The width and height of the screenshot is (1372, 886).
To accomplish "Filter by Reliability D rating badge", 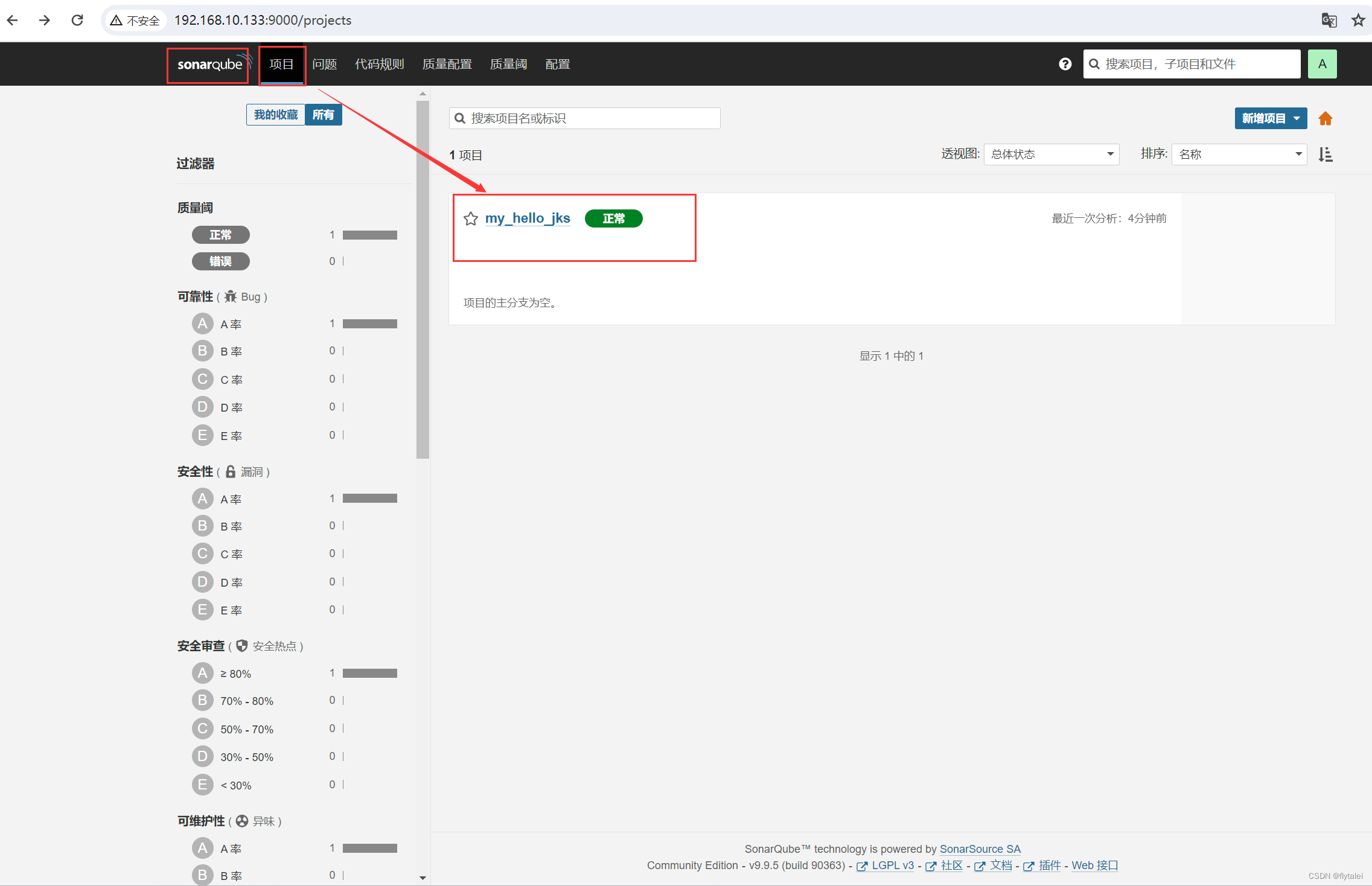I will coord(203,407).
